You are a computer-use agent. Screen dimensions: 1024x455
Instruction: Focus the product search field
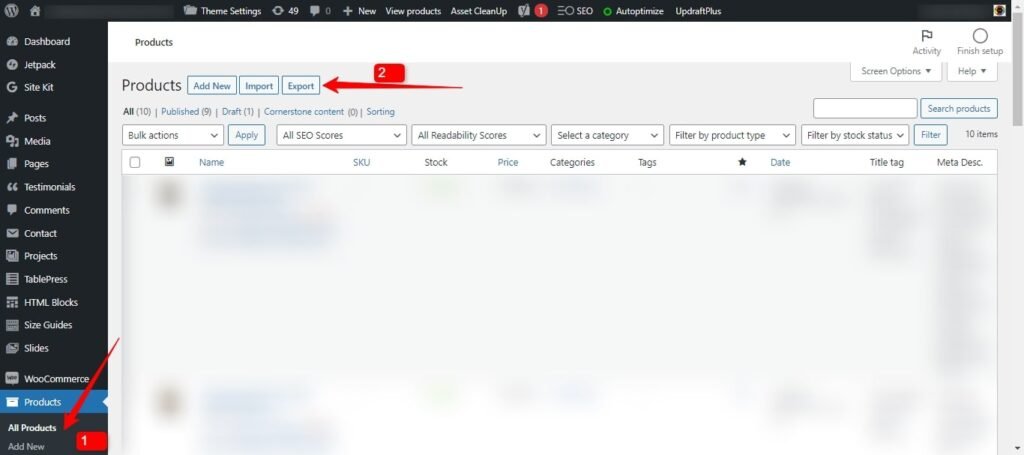click(865, 108)
